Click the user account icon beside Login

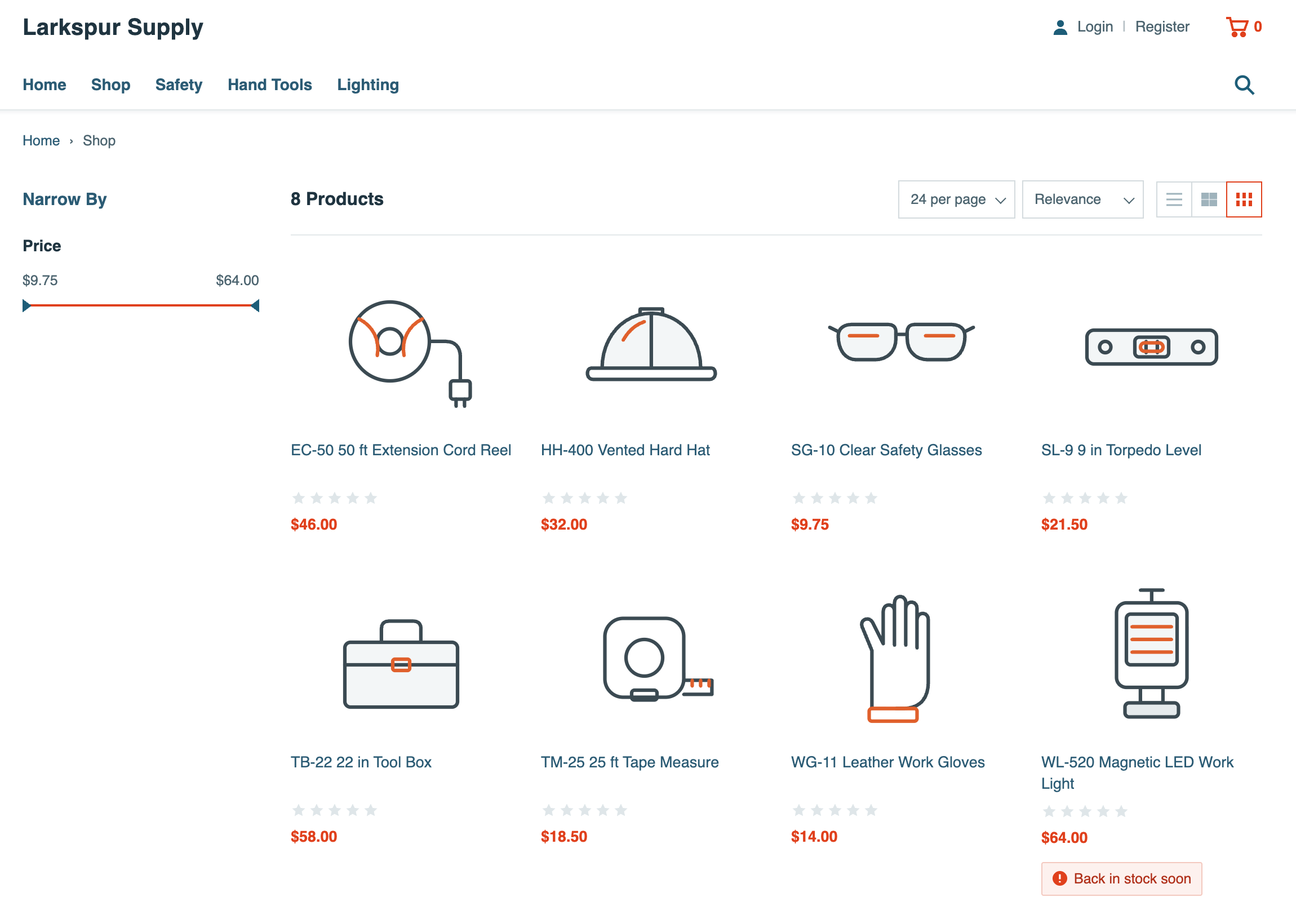click(x=1060, y=26)
